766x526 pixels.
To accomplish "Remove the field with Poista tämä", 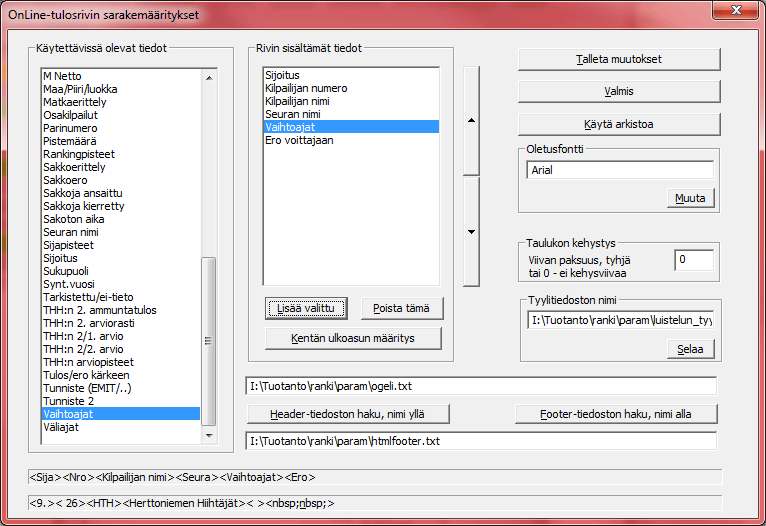I will coord(402,308).
